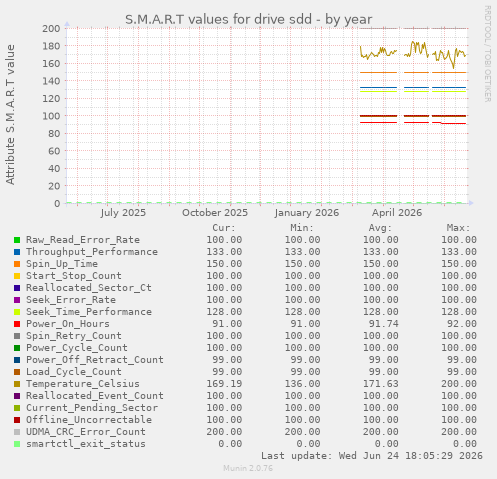Click the Reallocated_Event_Count legend label
This screenshot has width=497, height=479.
tap(95, 396)
